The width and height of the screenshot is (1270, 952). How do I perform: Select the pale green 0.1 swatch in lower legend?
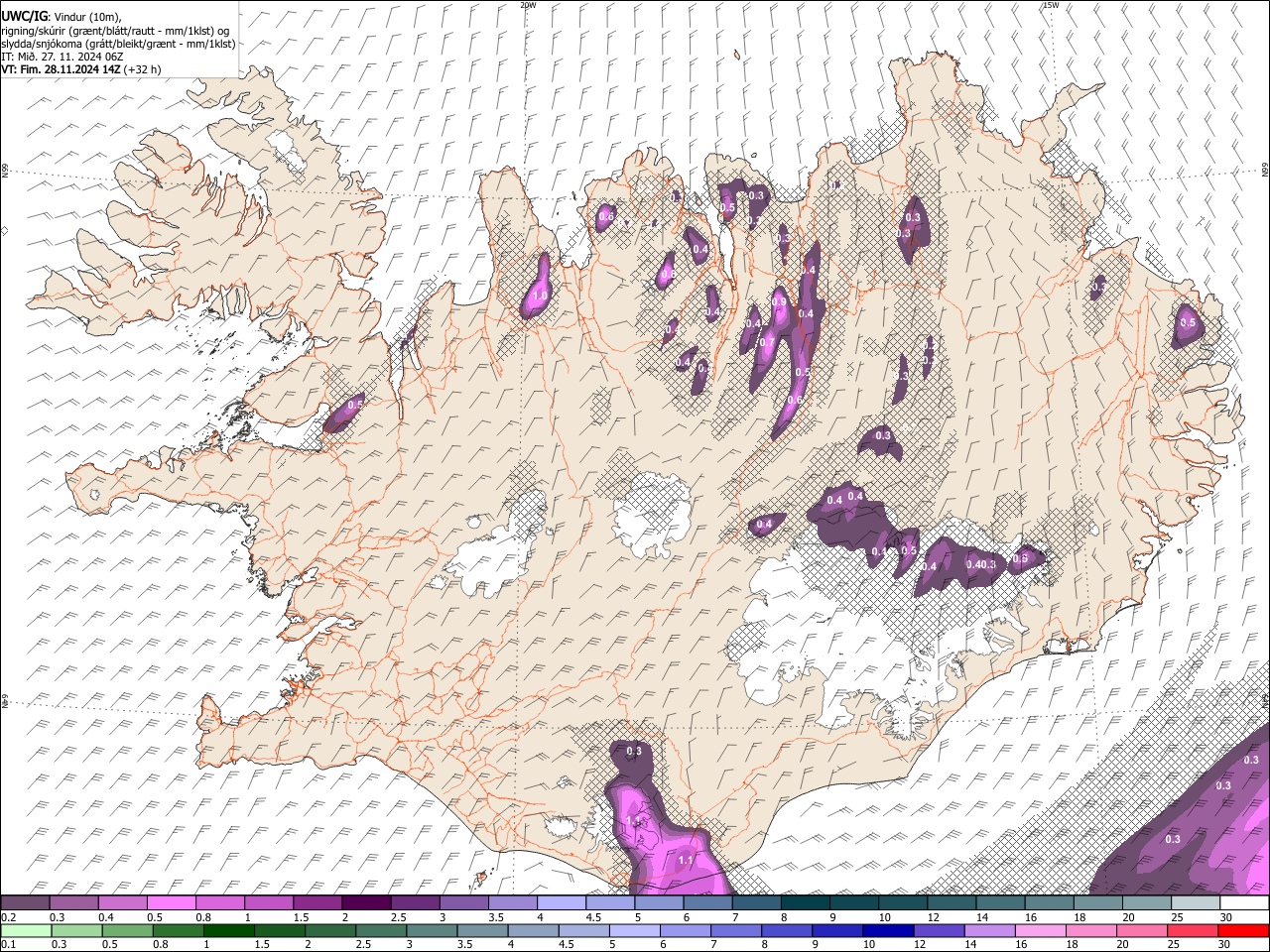click(x=26, y=931)
